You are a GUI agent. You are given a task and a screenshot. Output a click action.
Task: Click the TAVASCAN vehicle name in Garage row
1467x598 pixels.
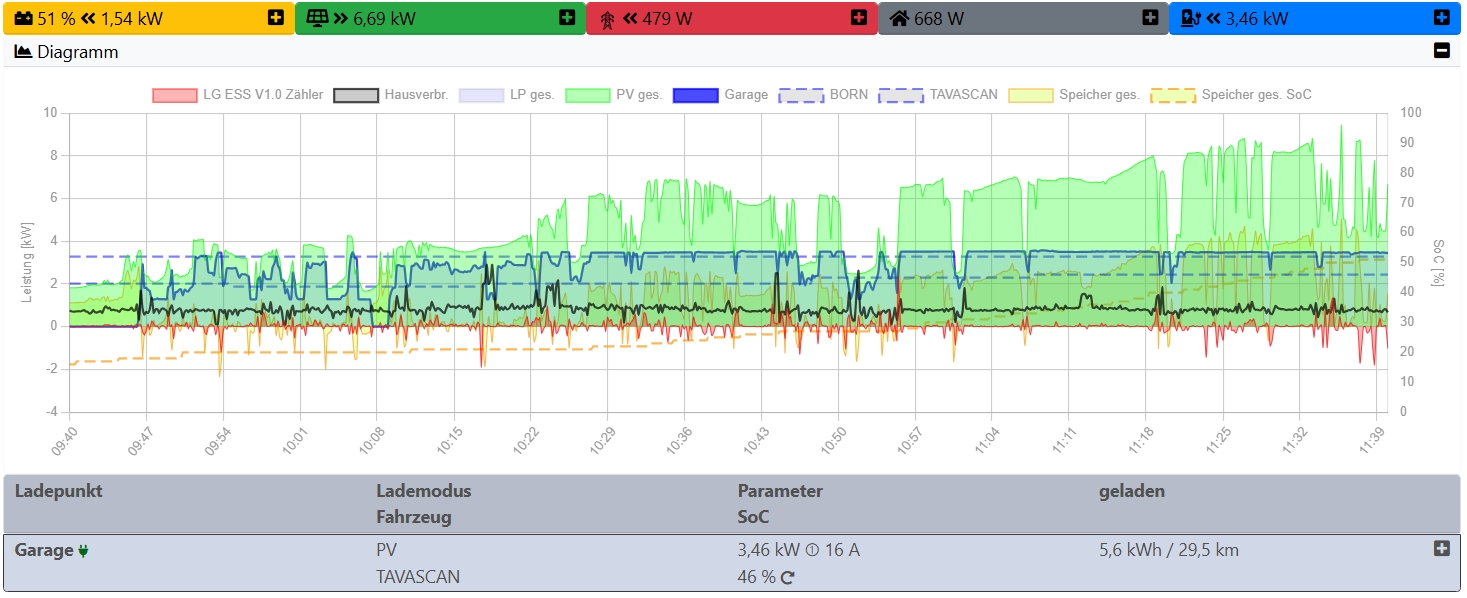click(418, 577)
